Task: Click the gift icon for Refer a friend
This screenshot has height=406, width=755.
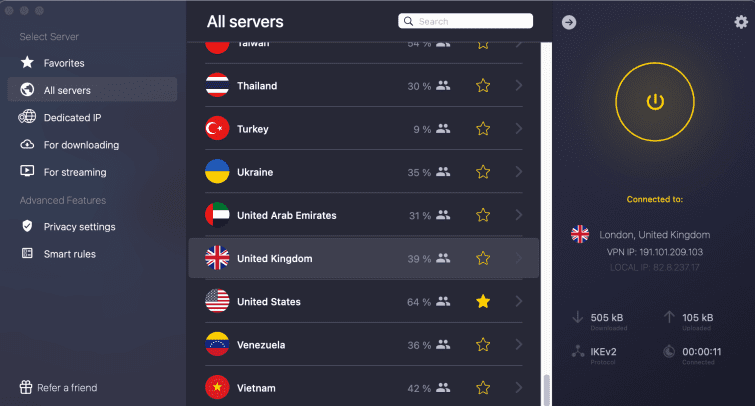Action: point(26,387)
